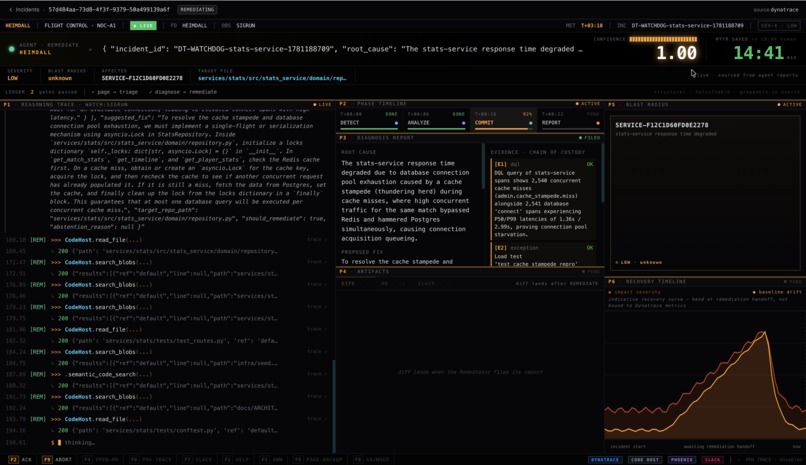Image resolution: width=806 pixels, height=465 pixels.
Task: Expand trace for read_file at 181.96
Action: click(317, 329)
